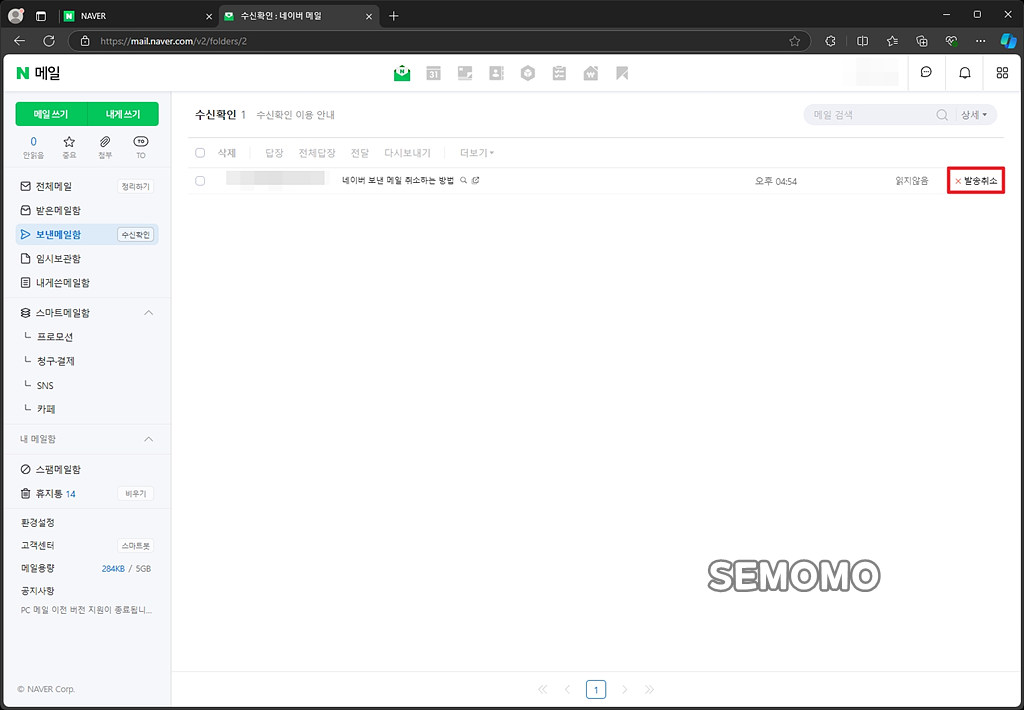This screenshot has width=1024, height=710.
Task: Open 받은메일함 inbox folder
Action: (x=58, y=210)
